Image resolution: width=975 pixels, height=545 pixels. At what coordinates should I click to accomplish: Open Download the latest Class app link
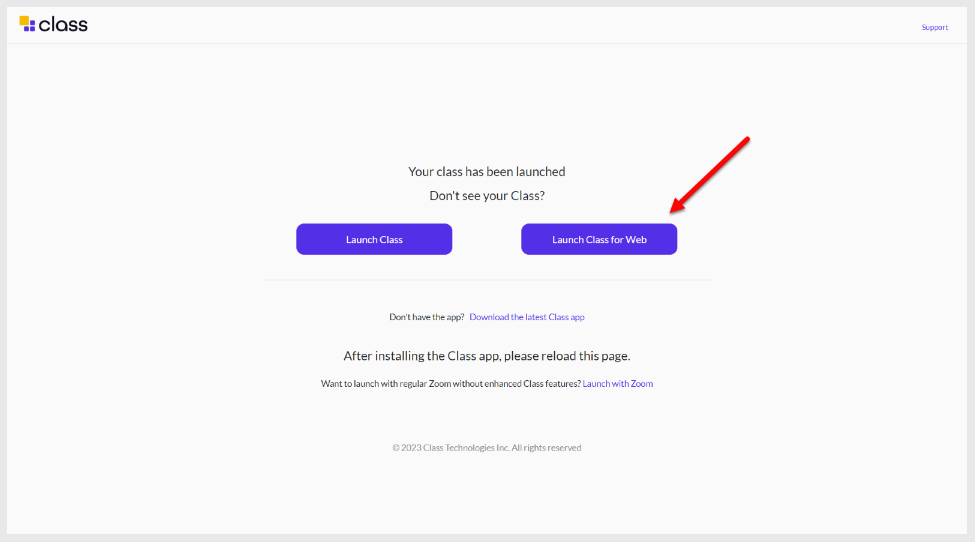coord(526,317)
